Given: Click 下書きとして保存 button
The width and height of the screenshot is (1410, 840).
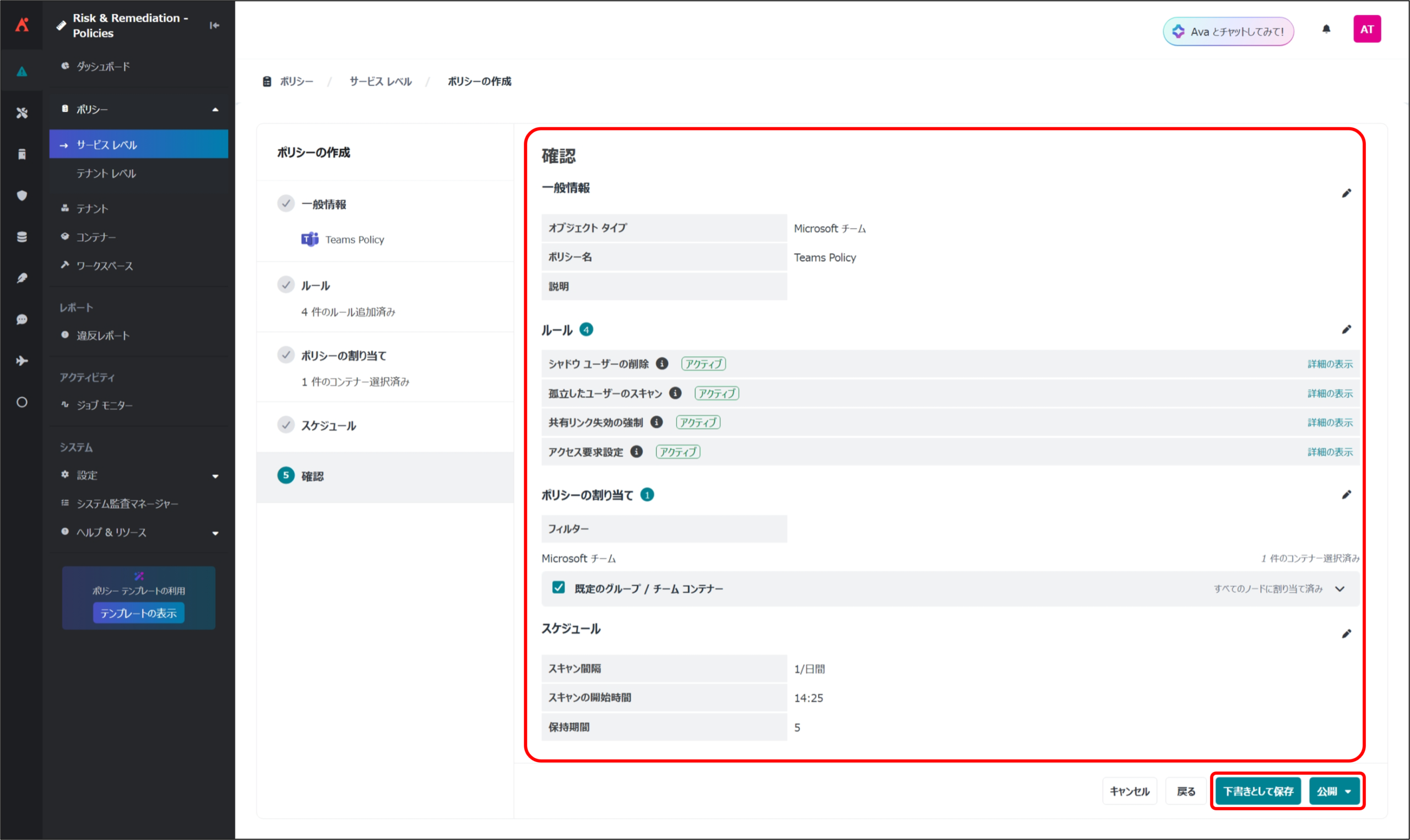Looking at the screenshot, I should pos(1257,792).
